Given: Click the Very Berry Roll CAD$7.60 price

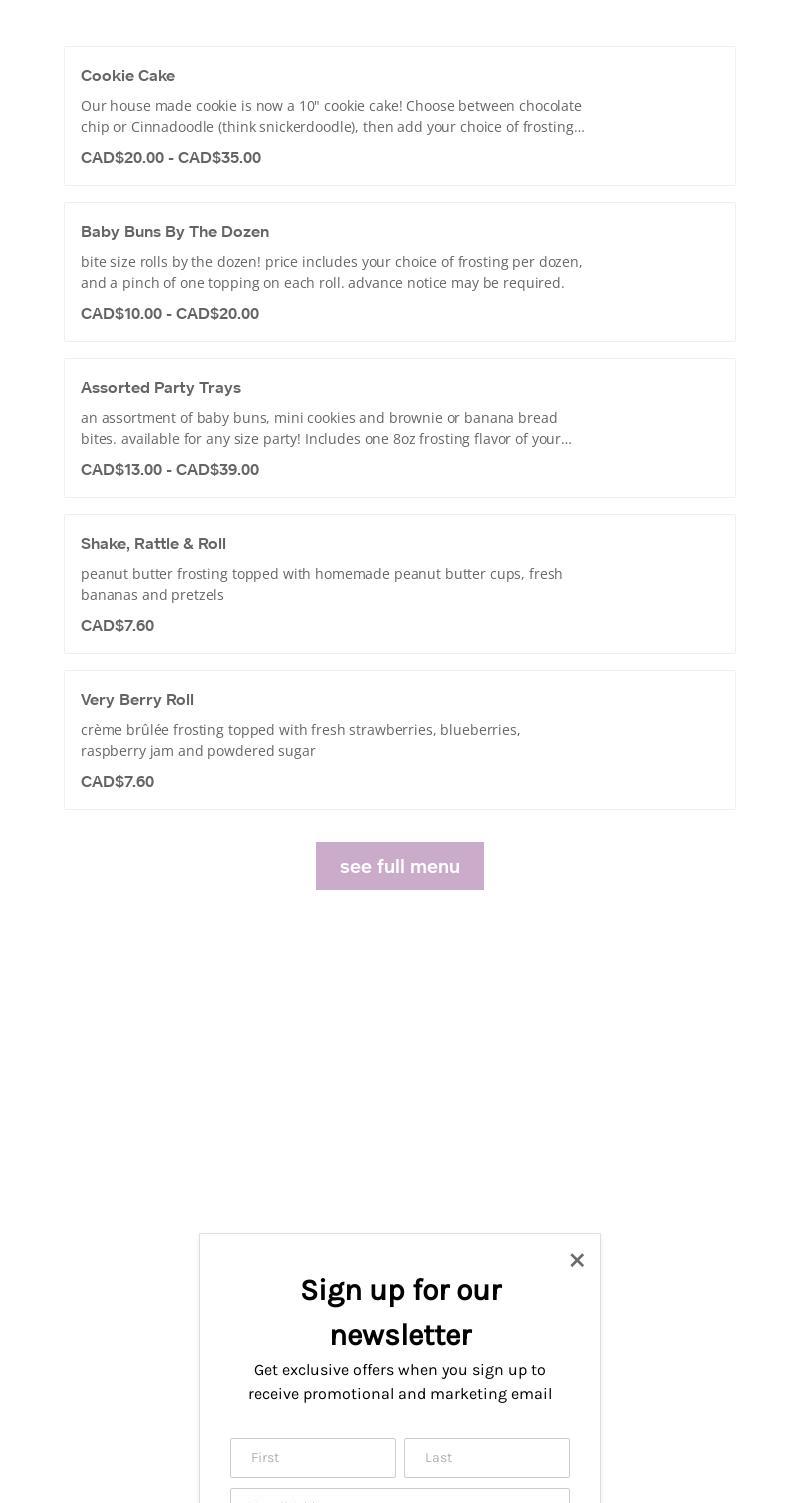Looking at the screenshot, I should (117, 782).
